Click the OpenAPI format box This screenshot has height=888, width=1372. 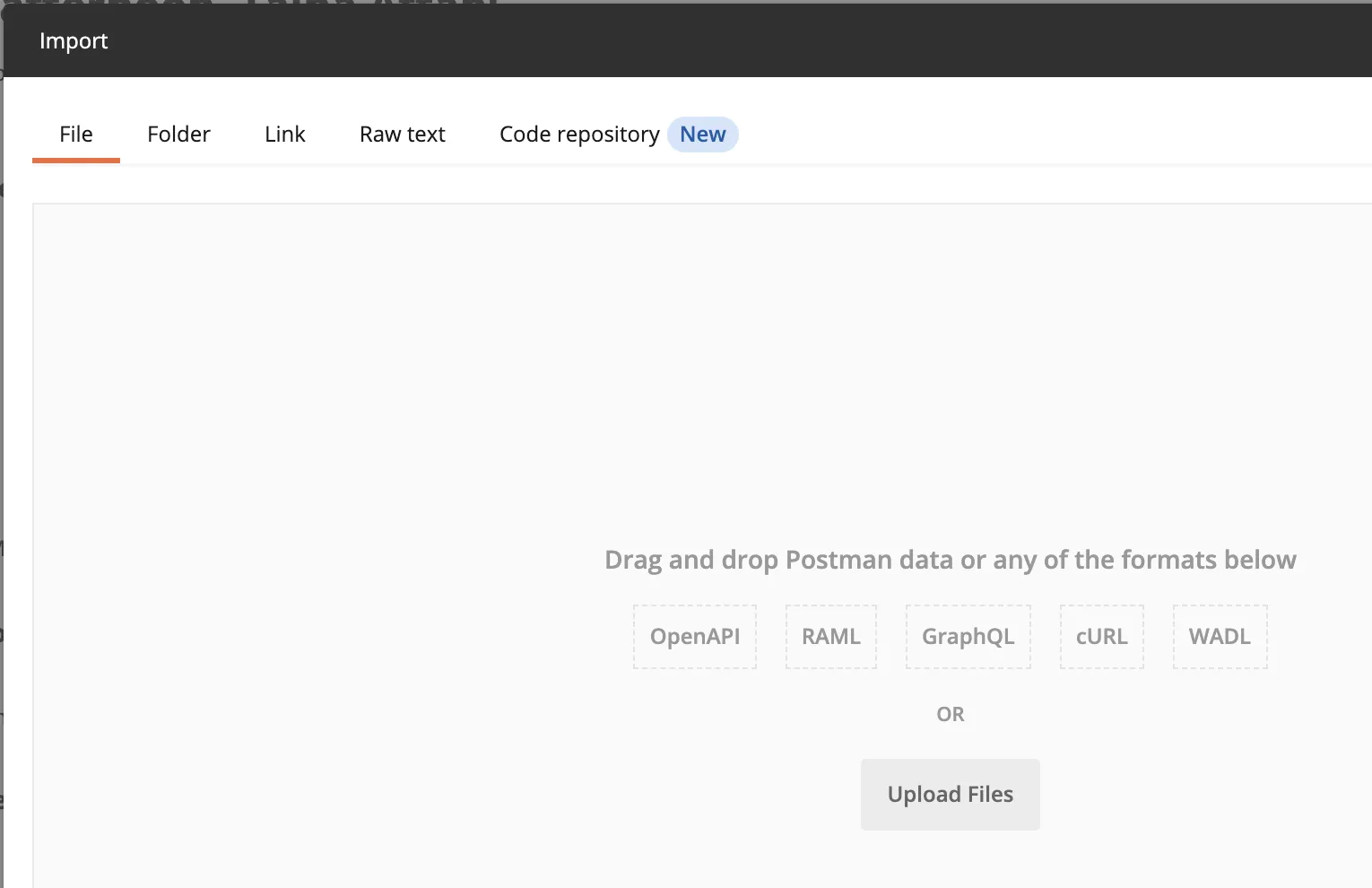click(x=695, y=637)
